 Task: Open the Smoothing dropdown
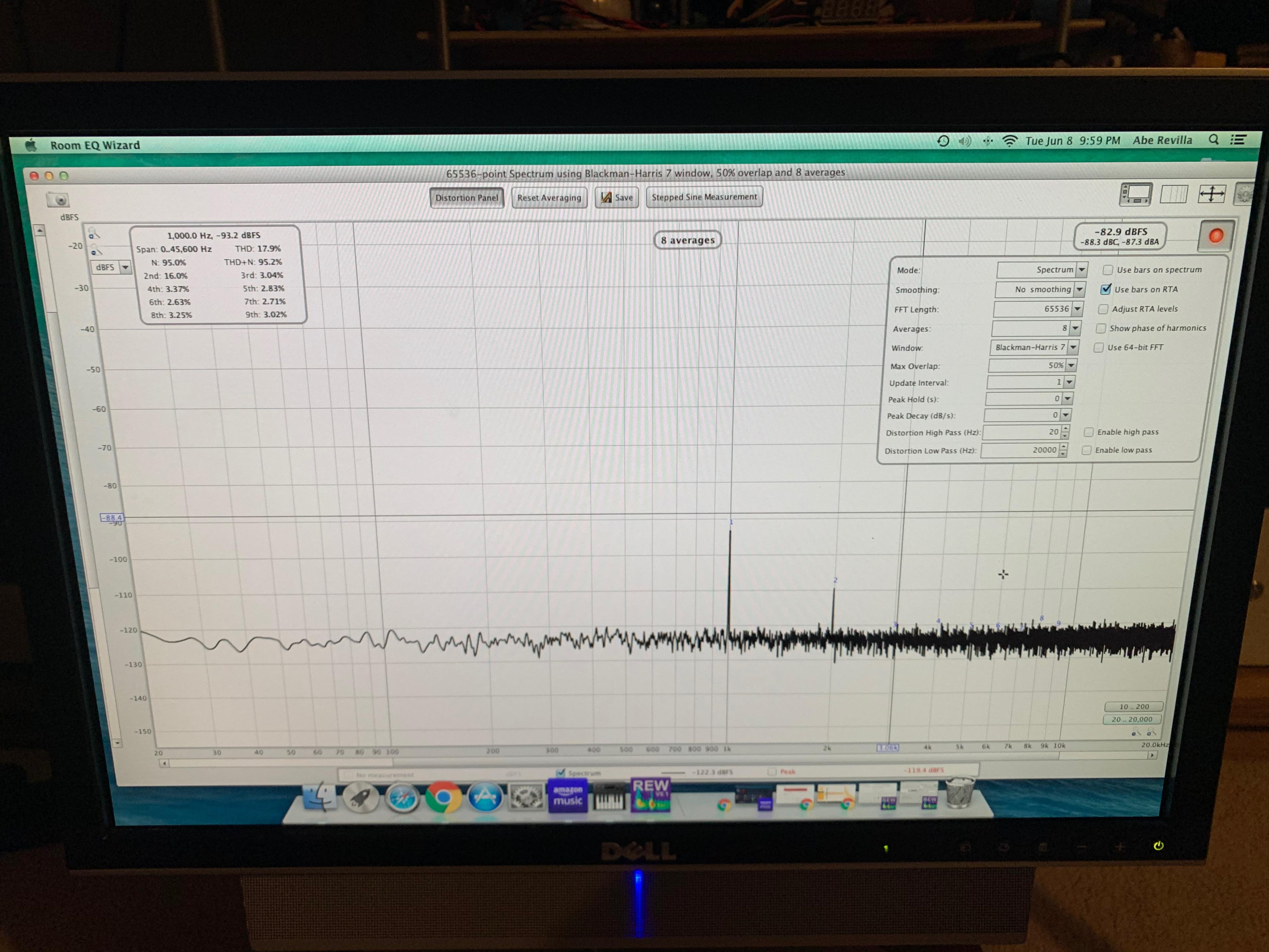(x=1040, y=289)
